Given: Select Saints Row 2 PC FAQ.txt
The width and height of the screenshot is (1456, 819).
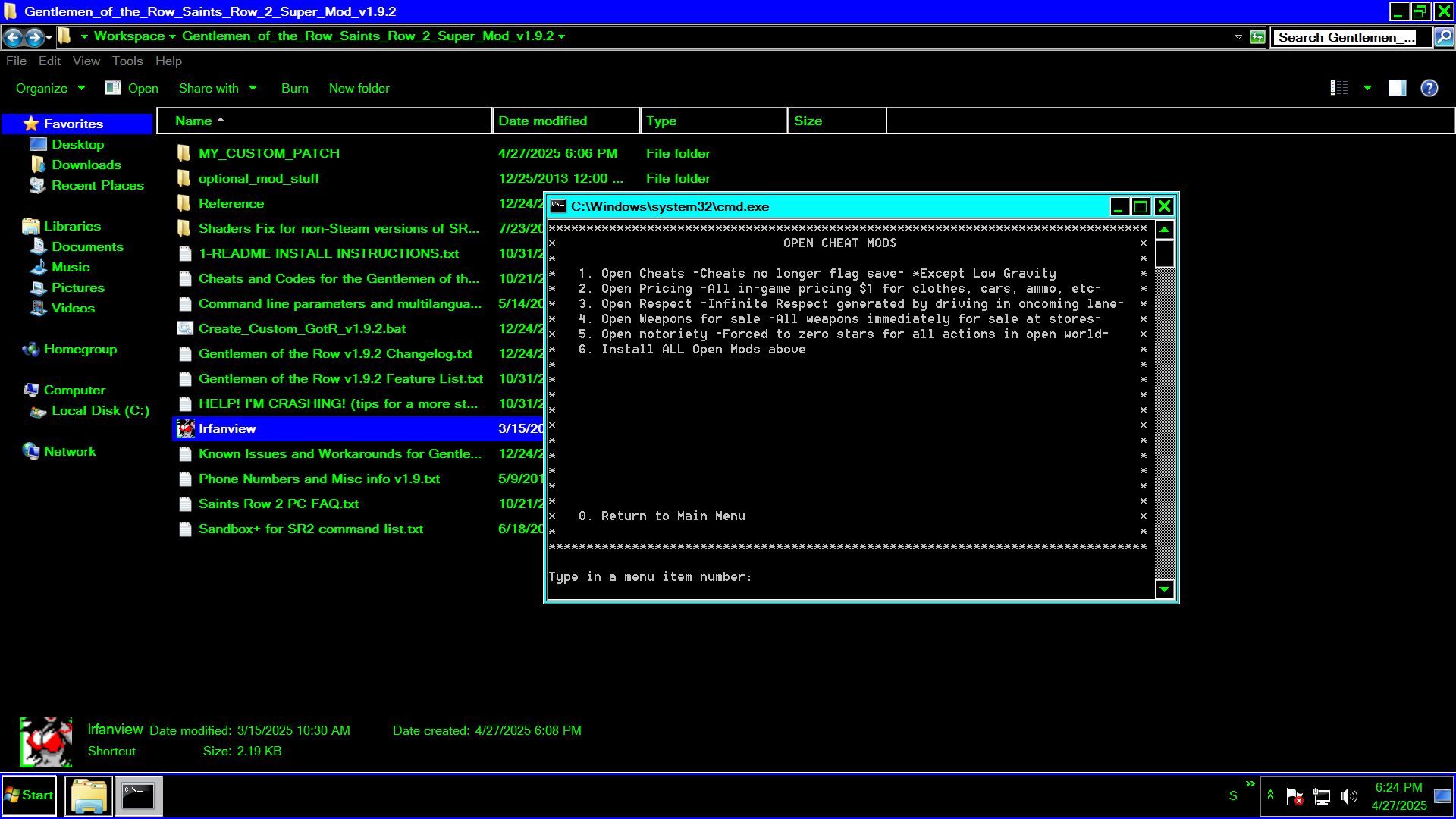Looking at the screenshot, I should pos(278,504).
